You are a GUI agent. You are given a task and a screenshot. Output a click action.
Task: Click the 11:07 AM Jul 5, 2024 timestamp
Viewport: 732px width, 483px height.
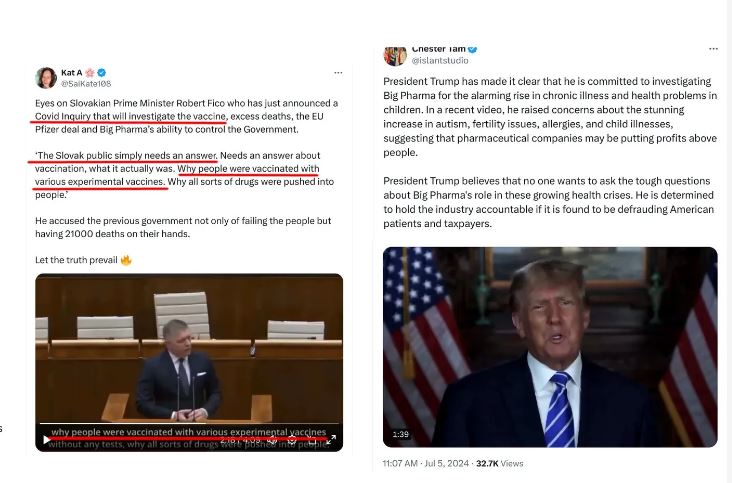[425, 463]
